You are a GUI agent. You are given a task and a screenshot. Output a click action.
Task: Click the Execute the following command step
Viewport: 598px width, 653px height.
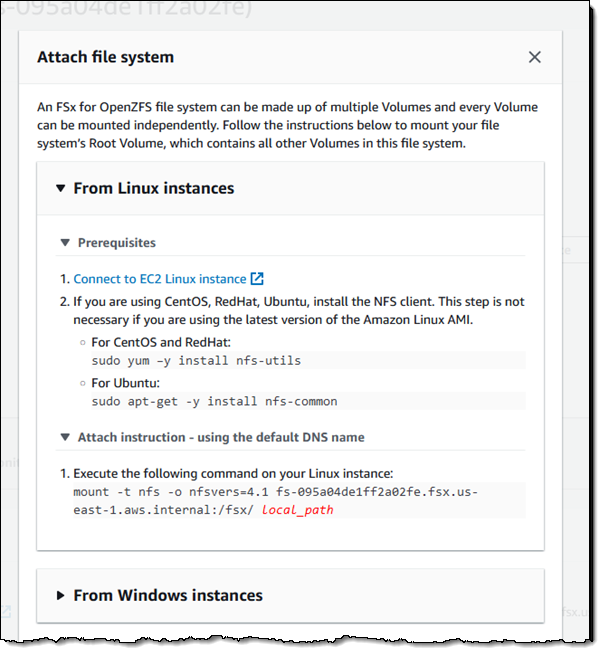click(233, 473)
